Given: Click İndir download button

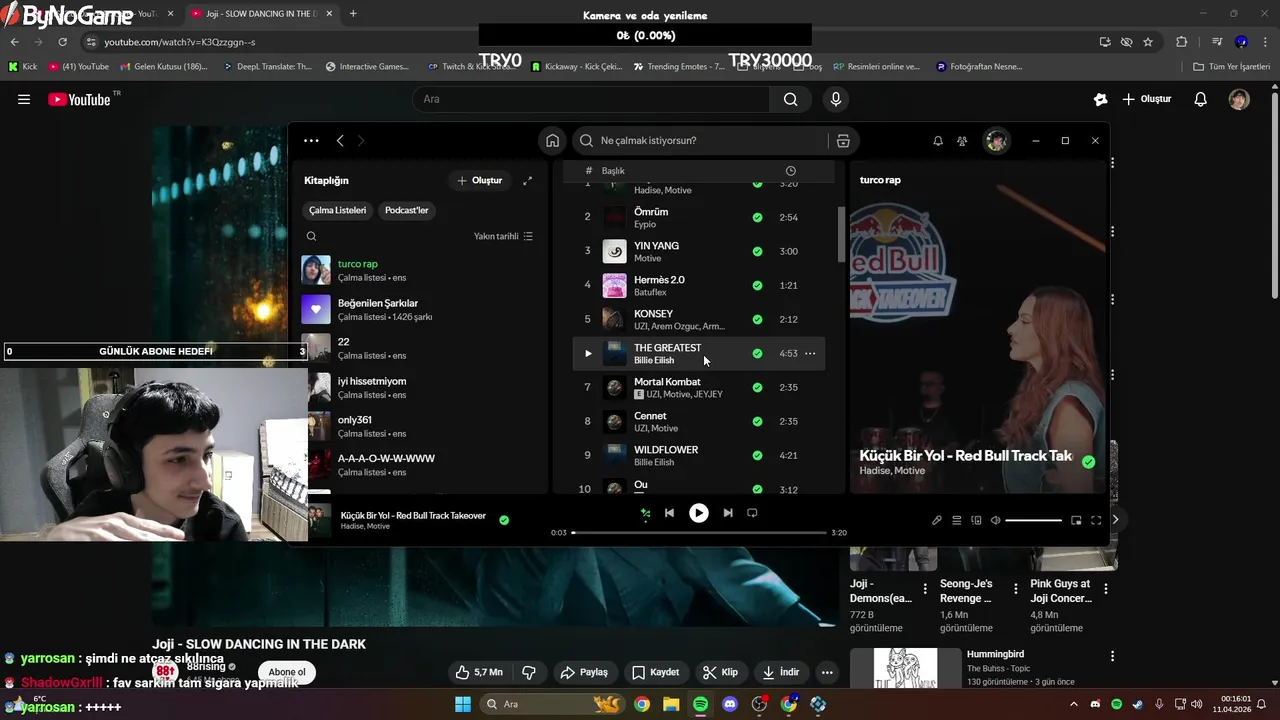Looking at the screenshot, I should [781, 672].
